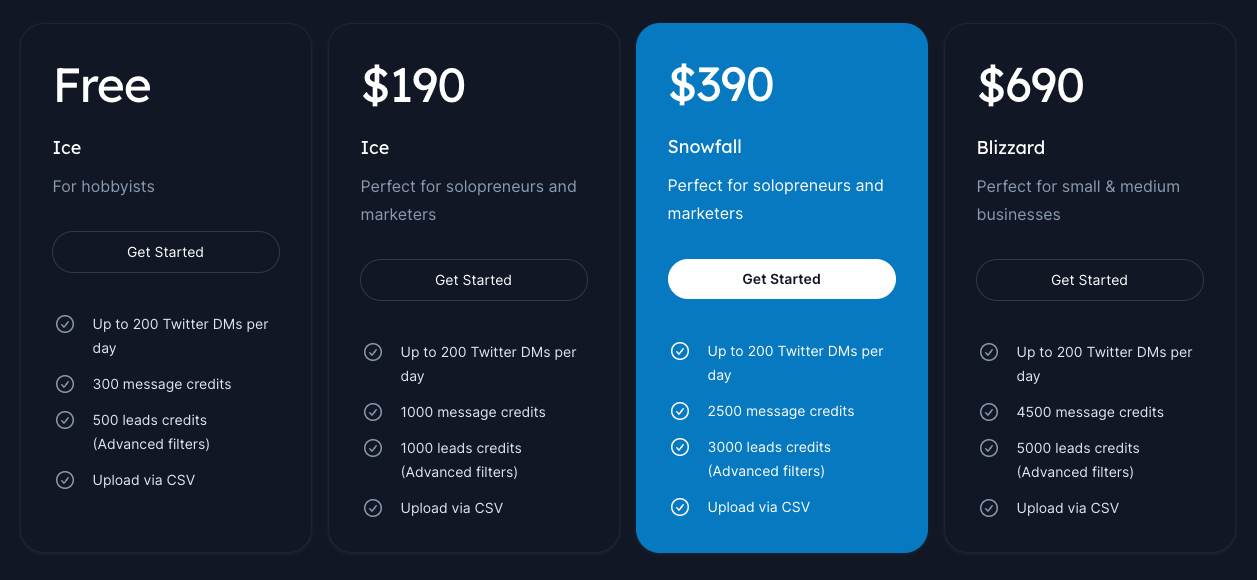Click checkmark icon beside 2500 message credits

[x=680, y=411]
